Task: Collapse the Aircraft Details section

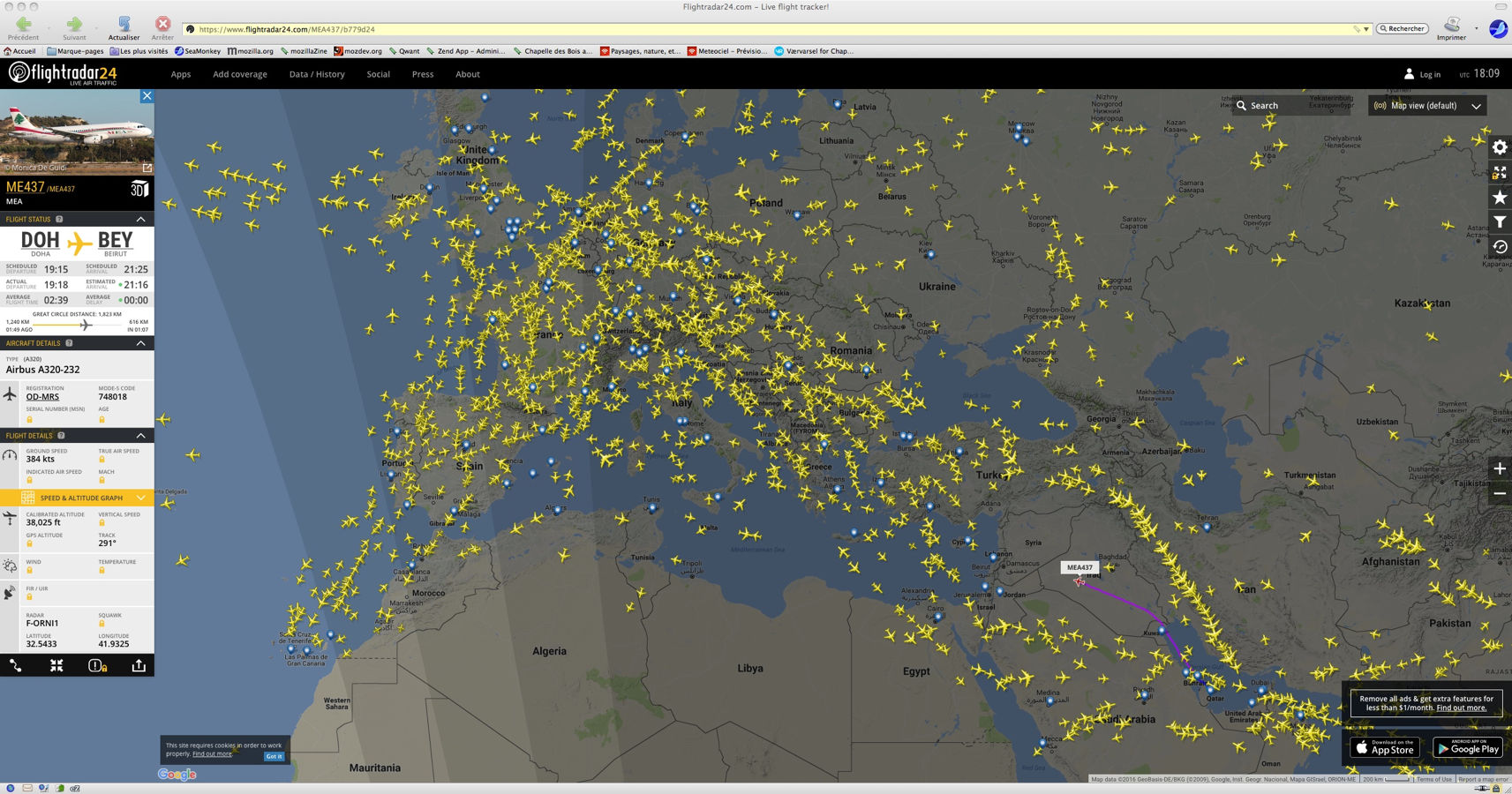Action: coord(140,343)
